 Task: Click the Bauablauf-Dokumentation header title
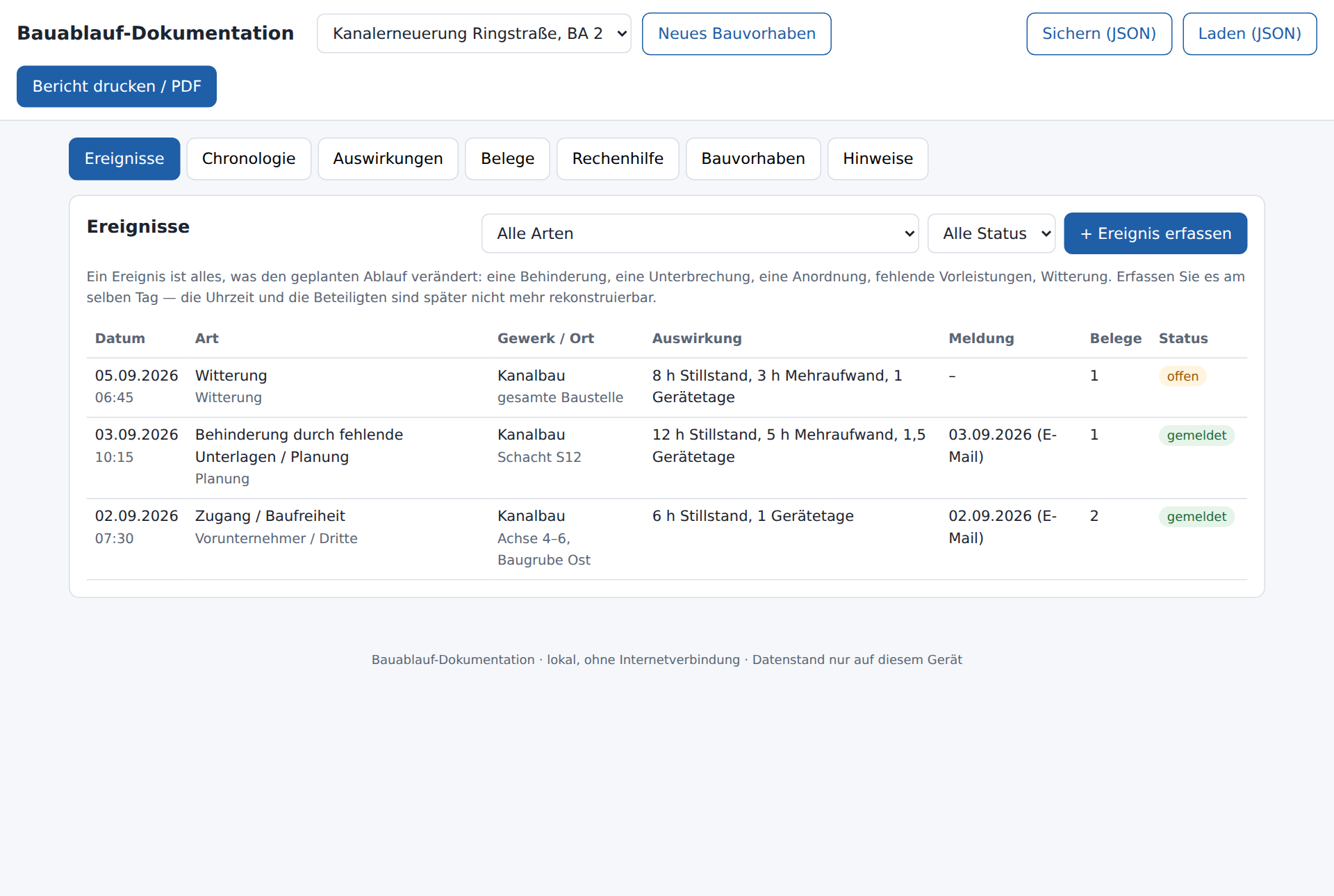(156, 33)
